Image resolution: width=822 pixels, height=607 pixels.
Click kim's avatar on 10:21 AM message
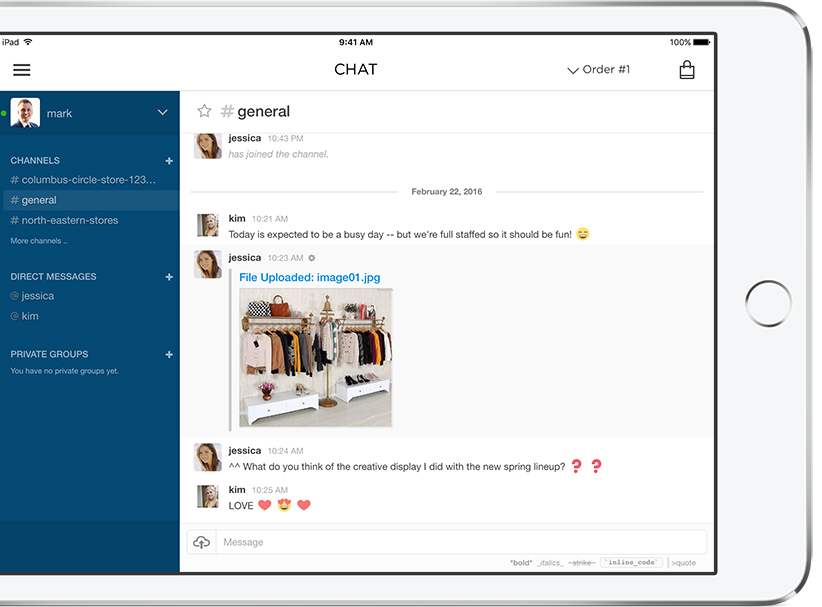point(208,225)
